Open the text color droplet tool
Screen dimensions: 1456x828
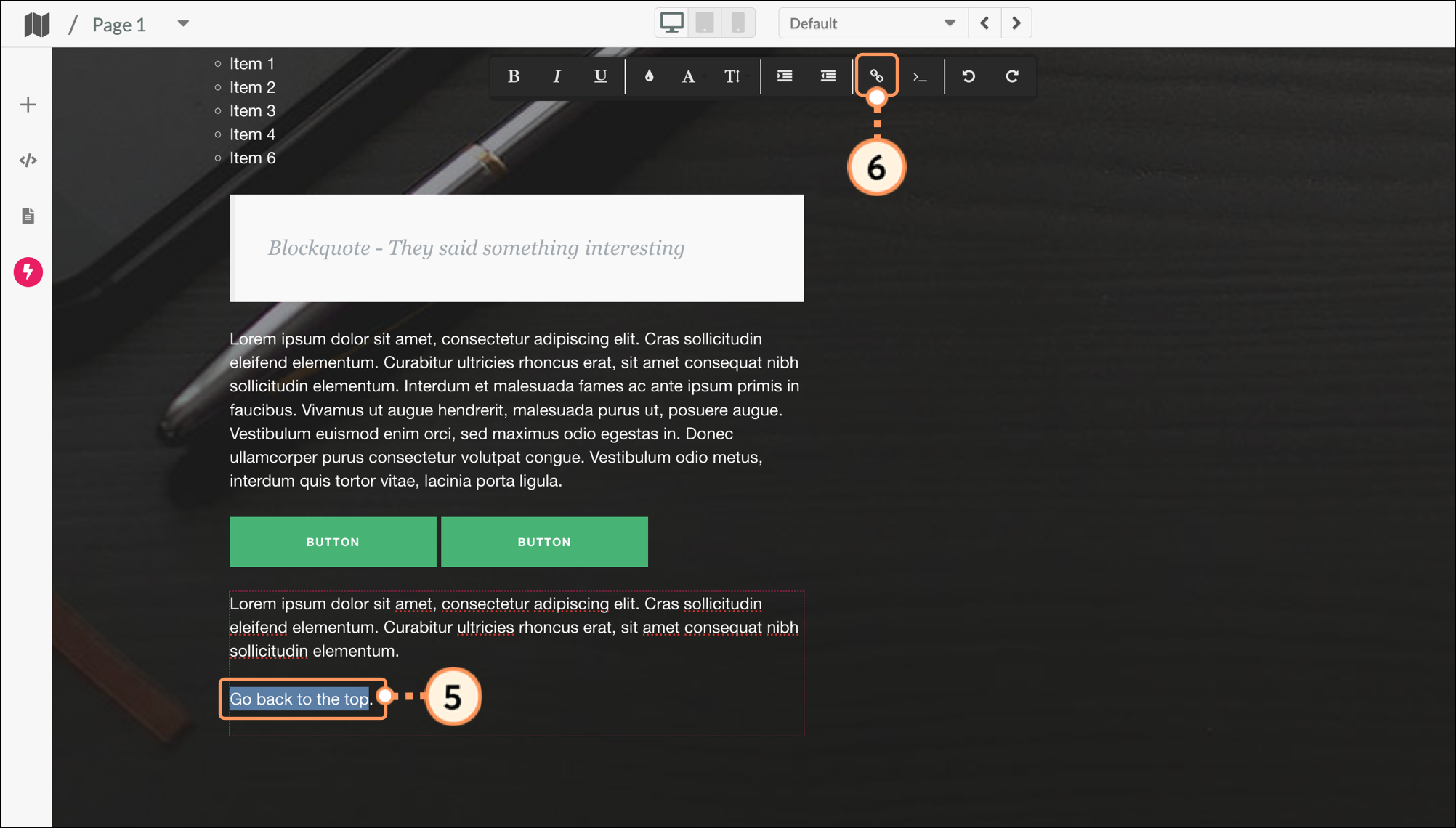649,76
